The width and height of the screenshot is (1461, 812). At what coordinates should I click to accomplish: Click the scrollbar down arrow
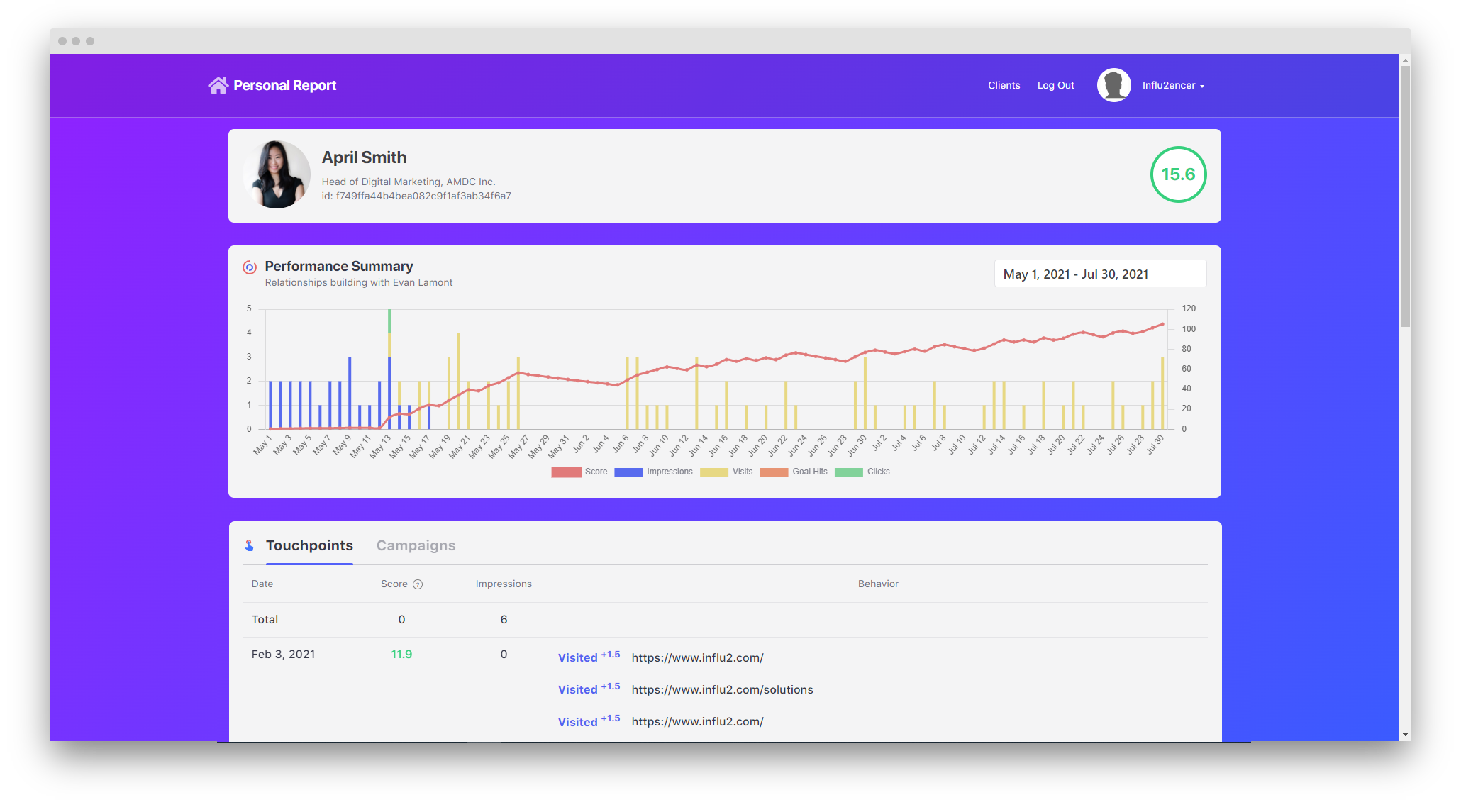pyautogui.click(x=1405, y=735)
